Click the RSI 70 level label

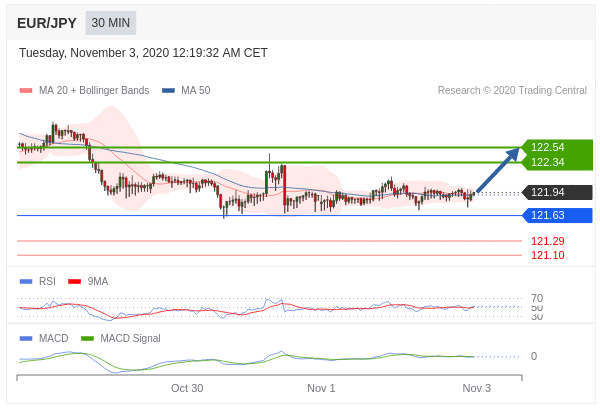click(537, 298)
